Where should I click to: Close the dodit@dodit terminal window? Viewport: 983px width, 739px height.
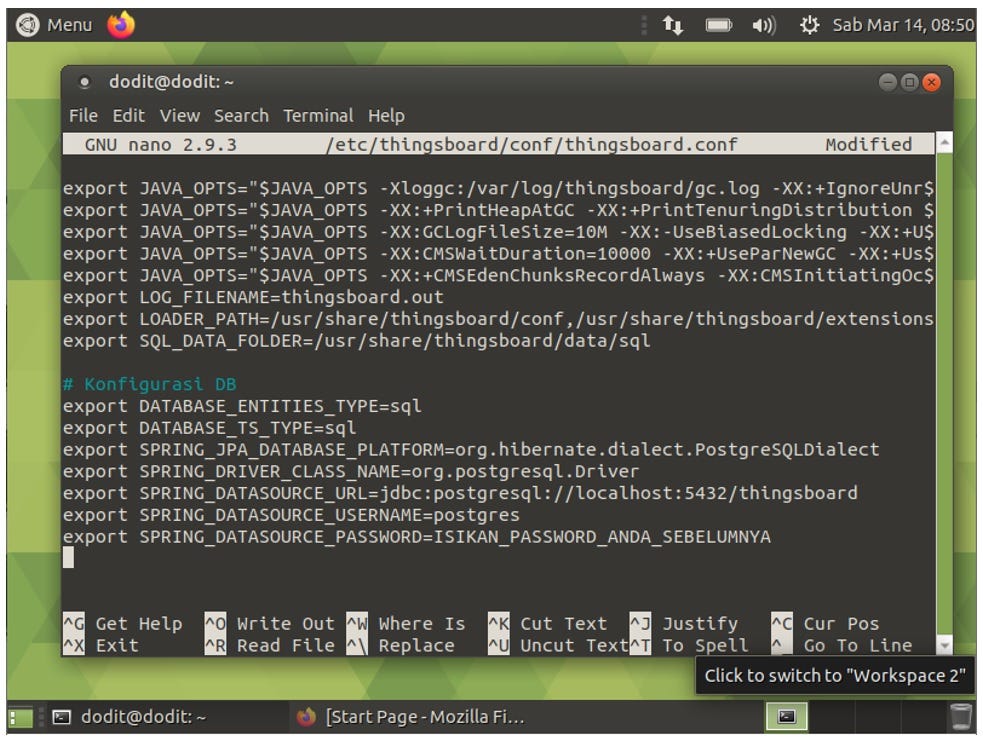coord(932,82)
